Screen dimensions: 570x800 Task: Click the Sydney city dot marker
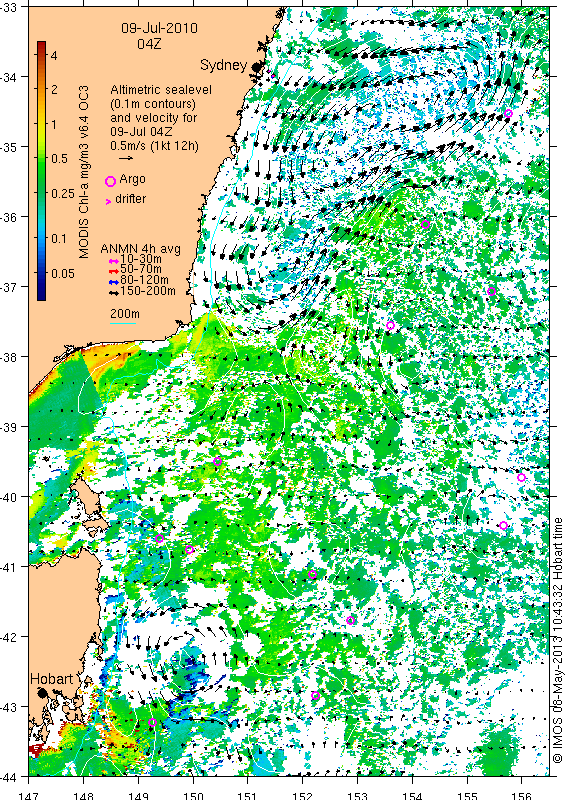click(x=256, y=66)
